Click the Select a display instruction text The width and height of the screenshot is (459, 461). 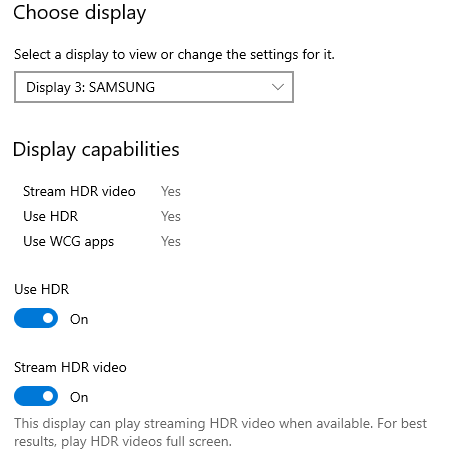[174, 55]
